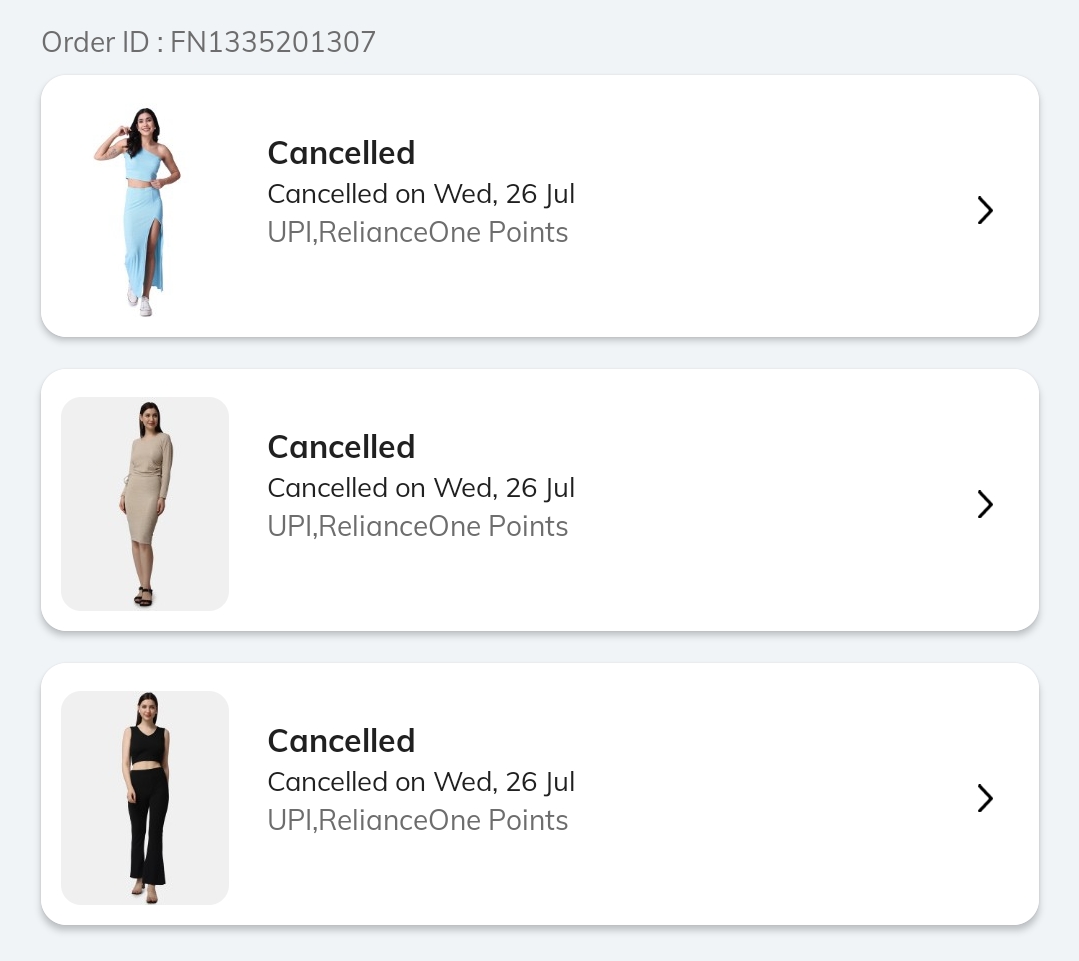Select the order number FN1335201307
The width and height of the screenshot is (1079, 961).
(x=273, y=42)
